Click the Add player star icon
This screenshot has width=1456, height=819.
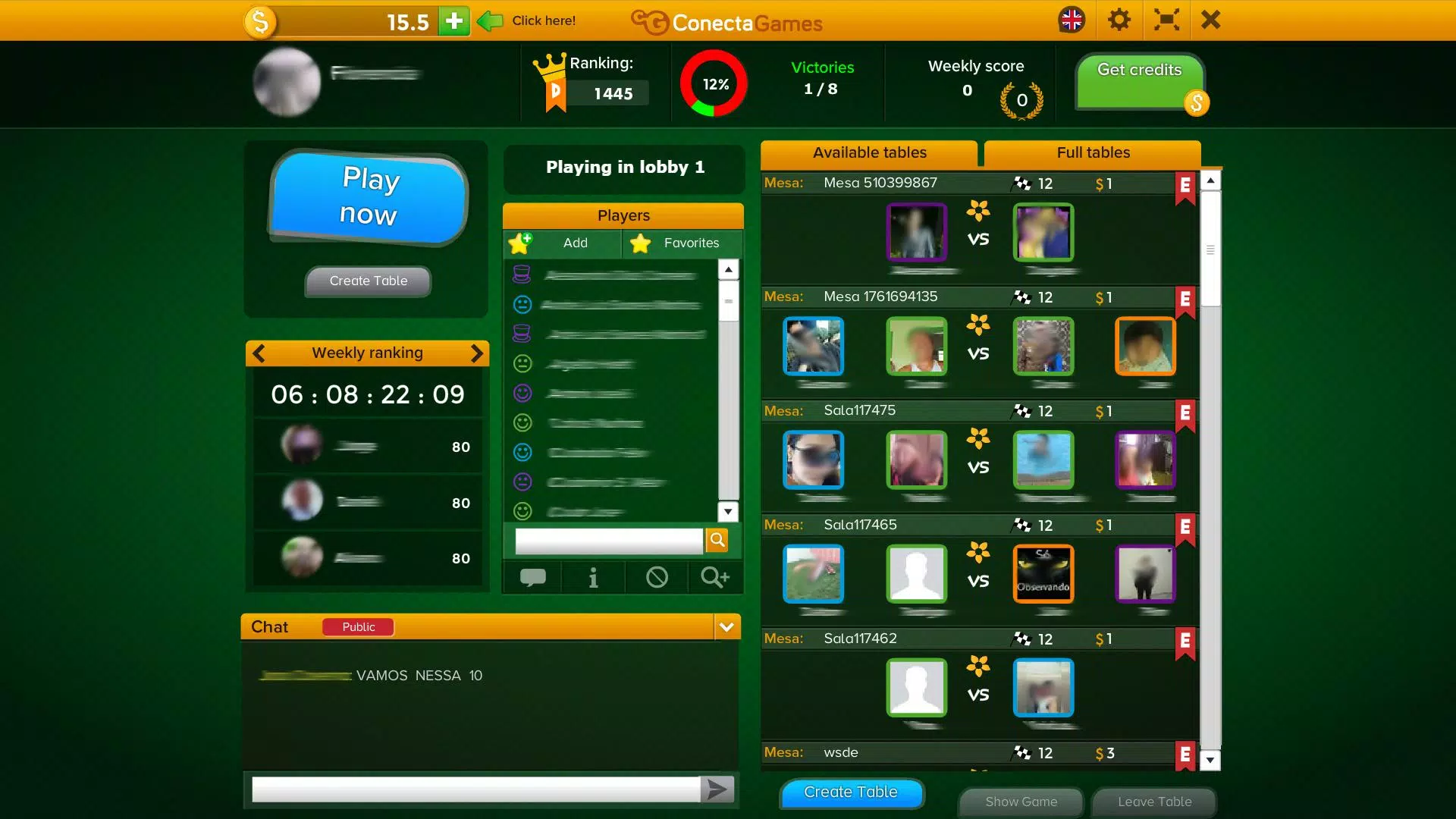[x=521, y=243]
